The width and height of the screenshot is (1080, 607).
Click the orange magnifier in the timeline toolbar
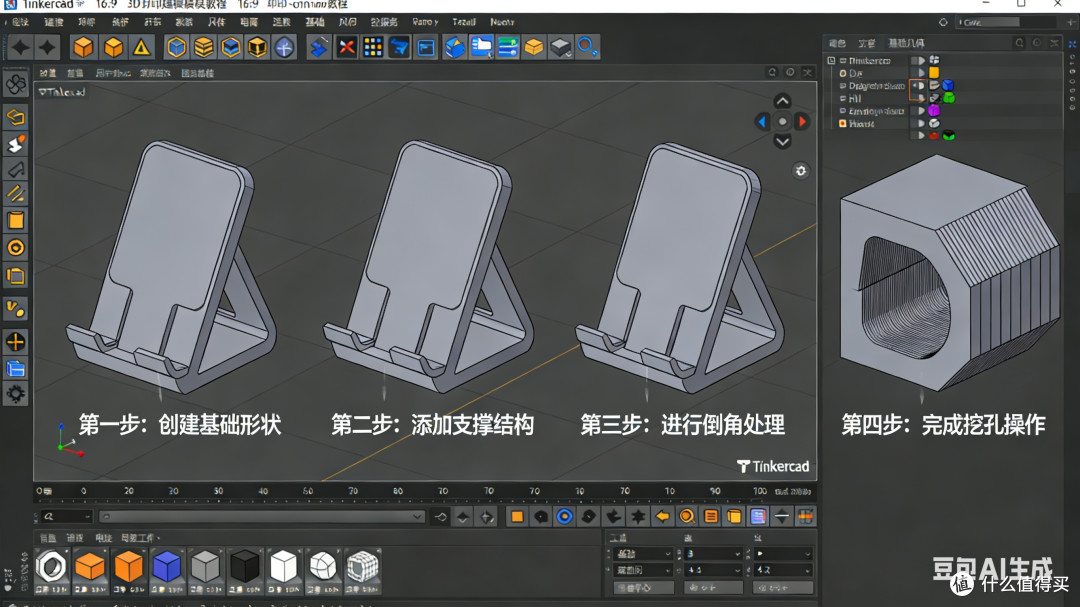(687, 516)
